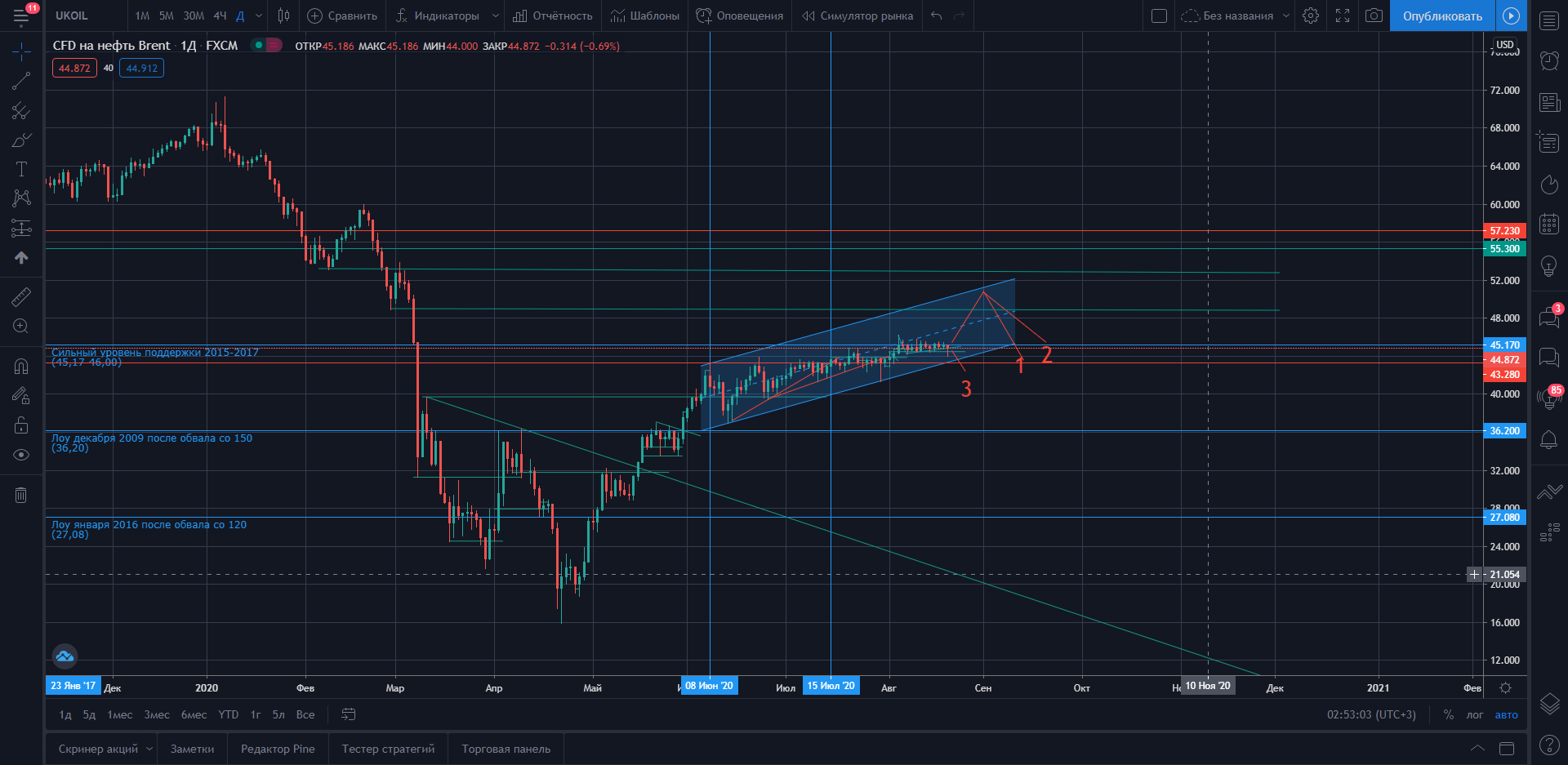
Task: Select the text annotation tool
Action: click(x=21, y=169)
